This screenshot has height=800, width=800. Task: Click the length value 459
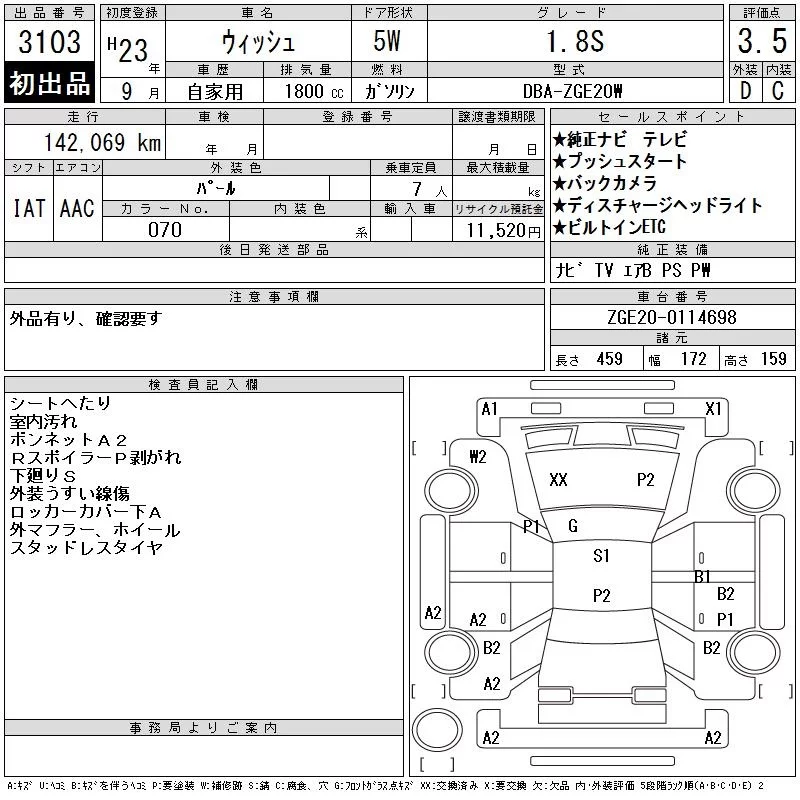click(x=609, y=359)
